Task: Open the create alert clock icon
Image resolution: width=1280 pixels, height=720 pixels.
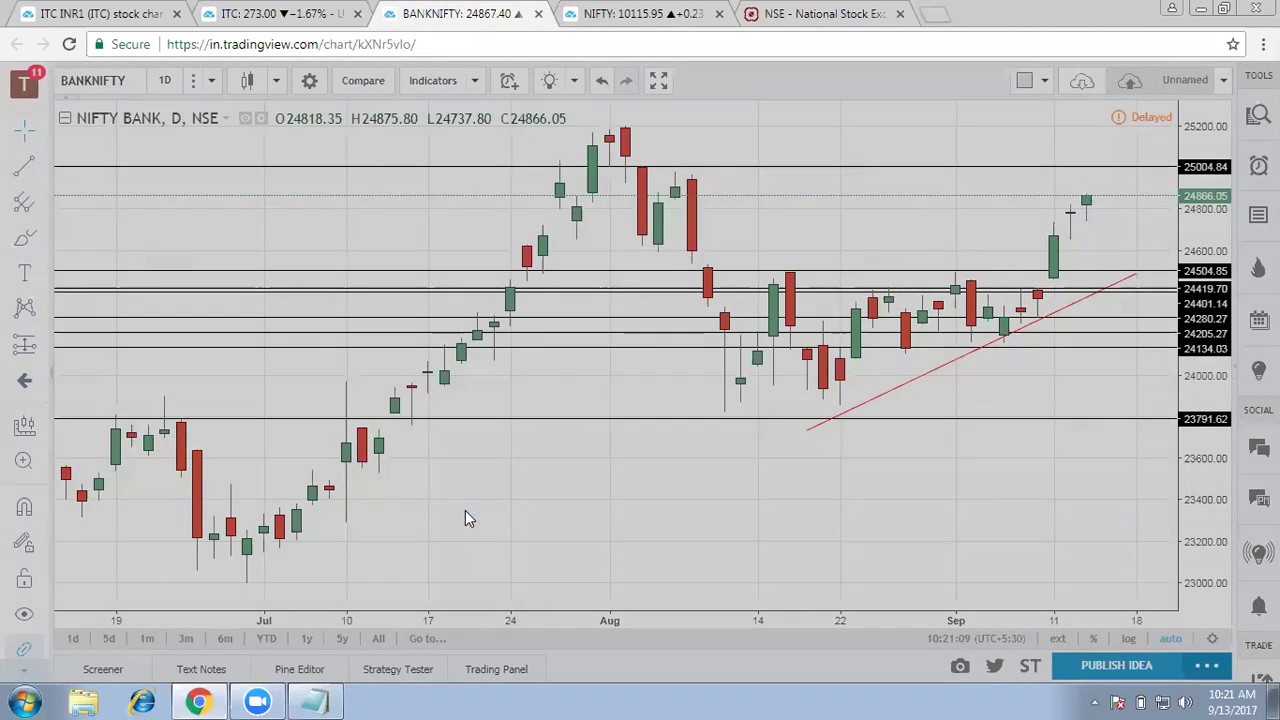Action: point(509,81)
